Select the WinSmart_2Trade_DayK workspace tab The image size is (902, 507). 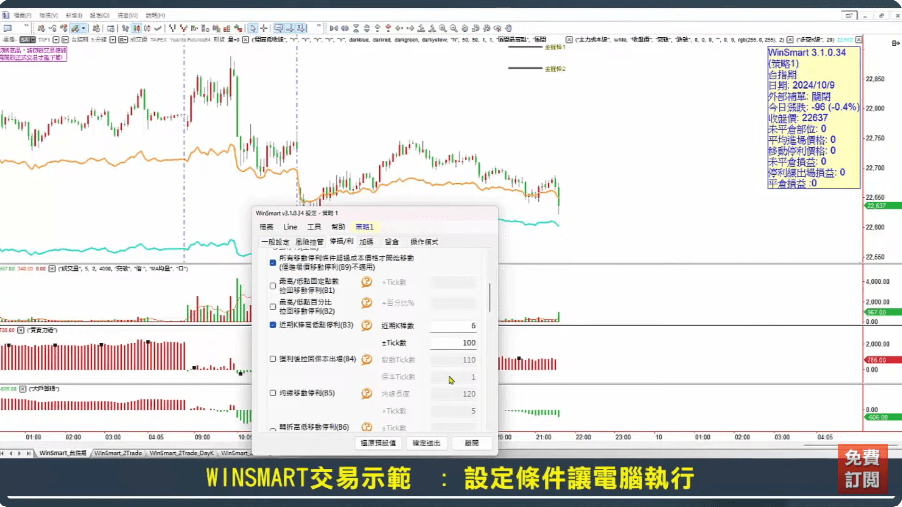point(181,453)
